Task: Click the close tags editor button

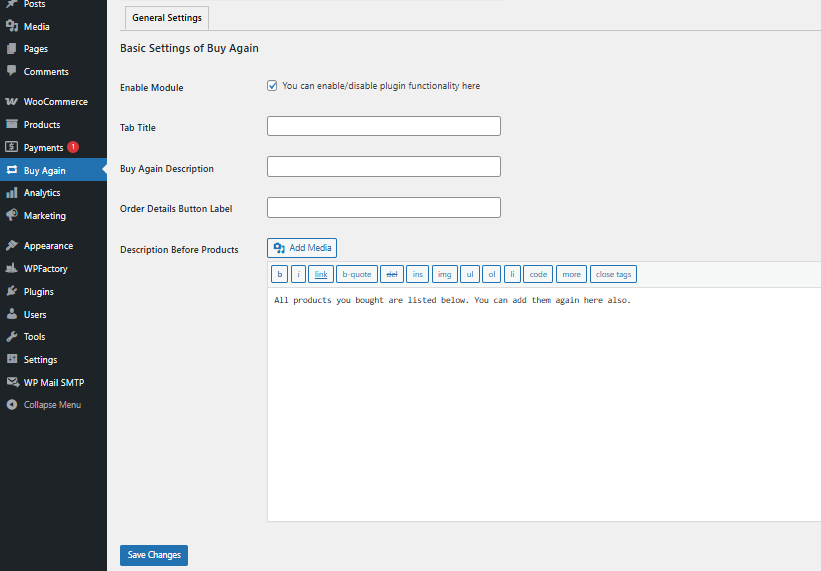Action: 613,274
